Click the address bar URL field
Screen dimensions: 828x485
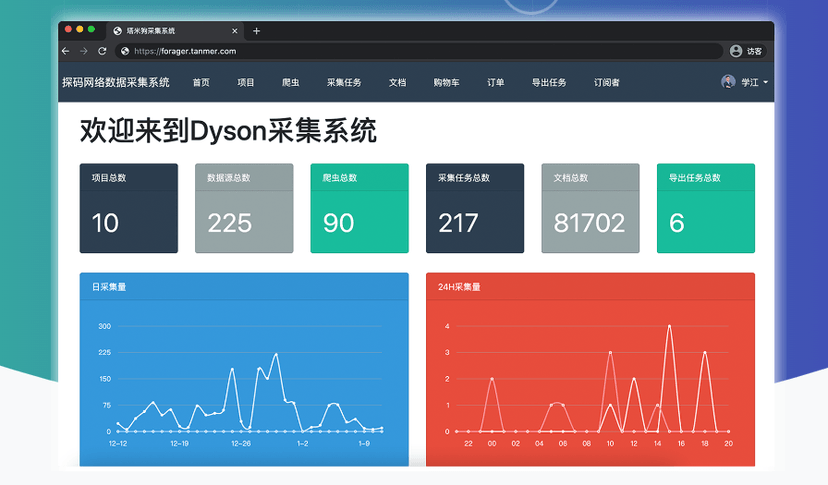pos(418,51)
